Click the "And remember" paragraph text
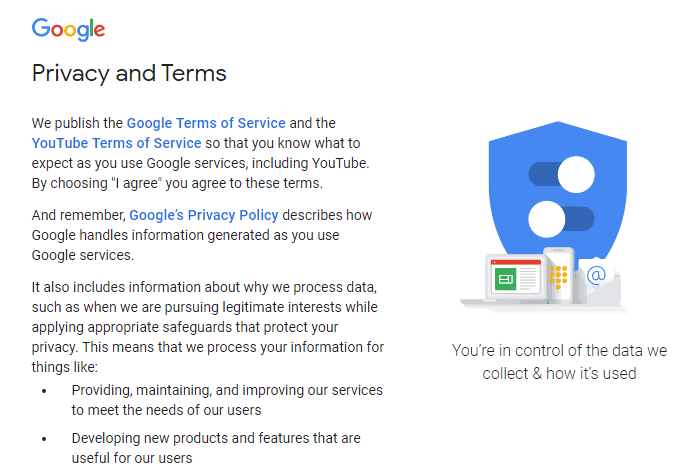This screenshot has height=470, width=700. coord(80,215)
